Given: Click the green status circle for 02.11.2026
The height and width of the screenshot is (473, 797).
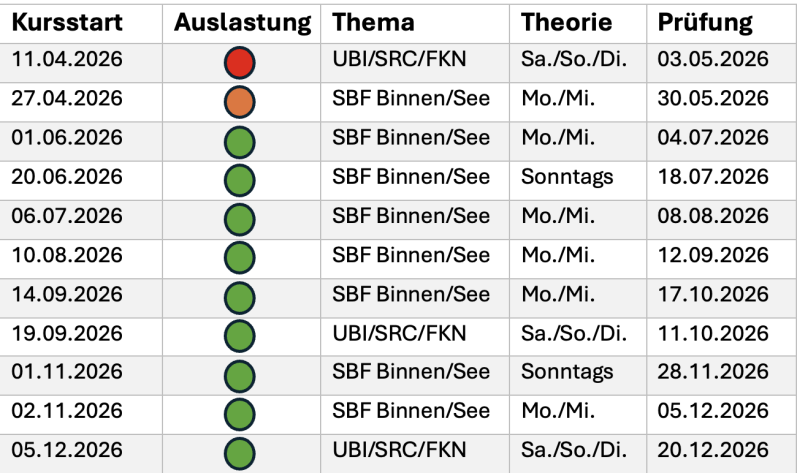Looking at the screenshot, I should (240, 413).
